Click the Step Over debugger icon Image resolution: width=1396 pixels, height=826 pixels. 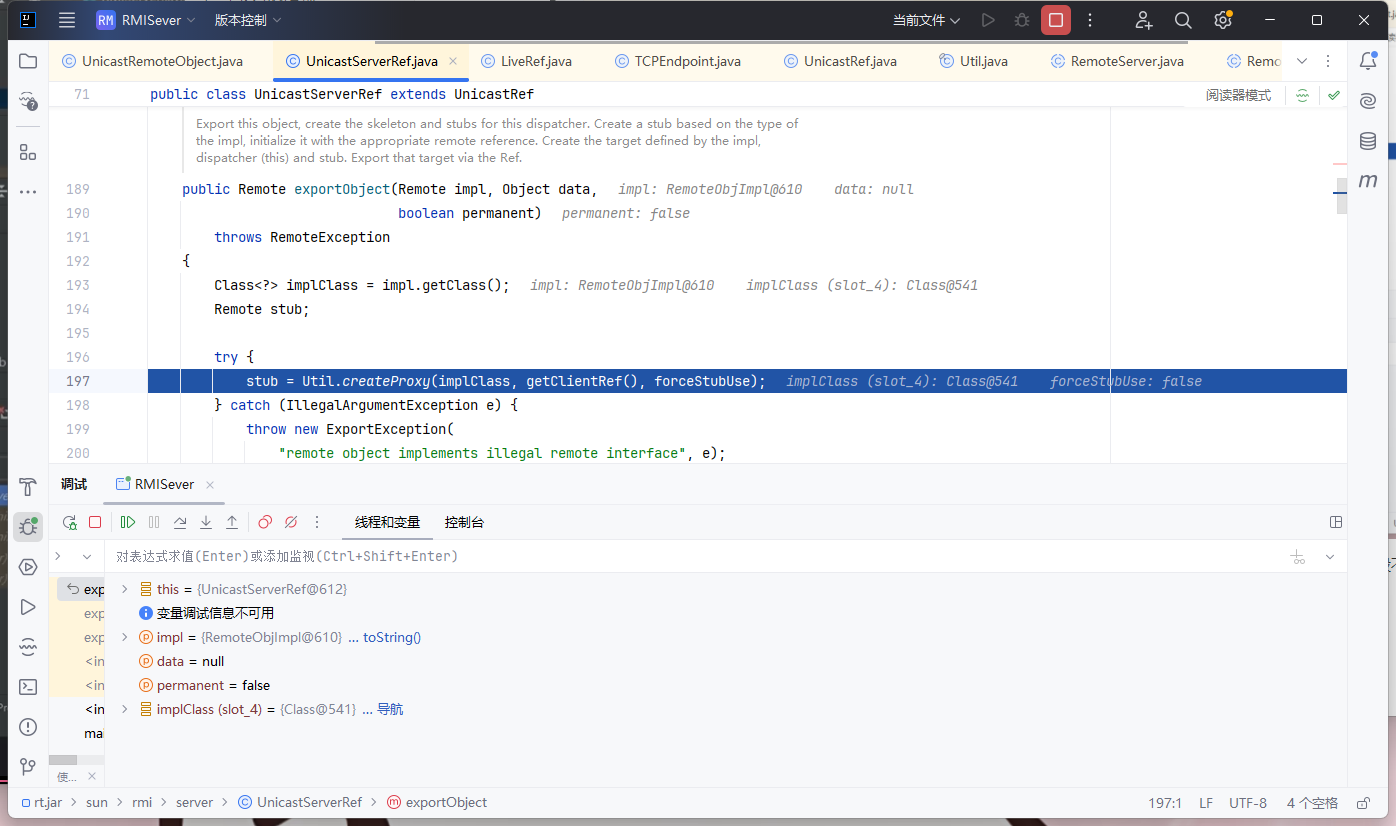pyautogui.click(x=180, y=522)
